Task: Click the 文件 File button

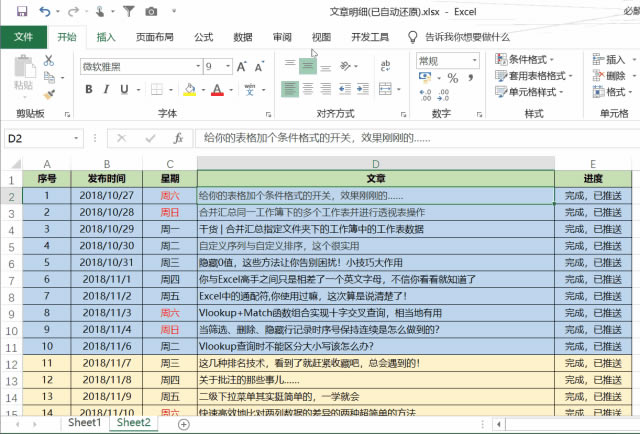Action: (x=23, y=37)
